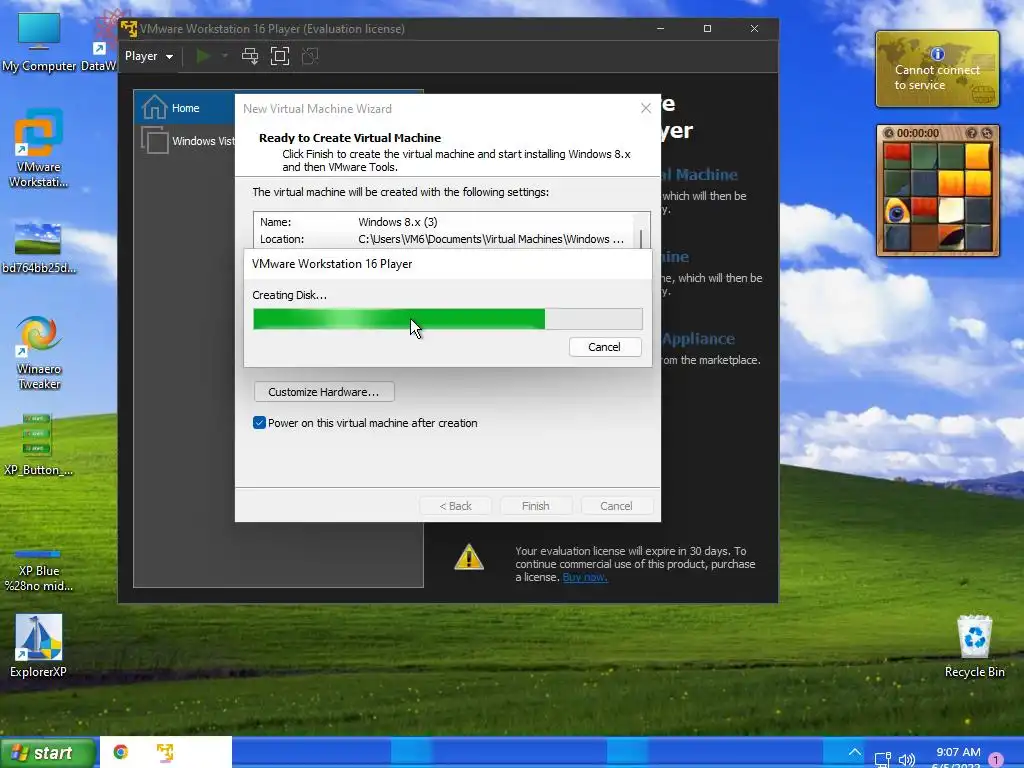Click the white puzzle tile

point(951,211)
